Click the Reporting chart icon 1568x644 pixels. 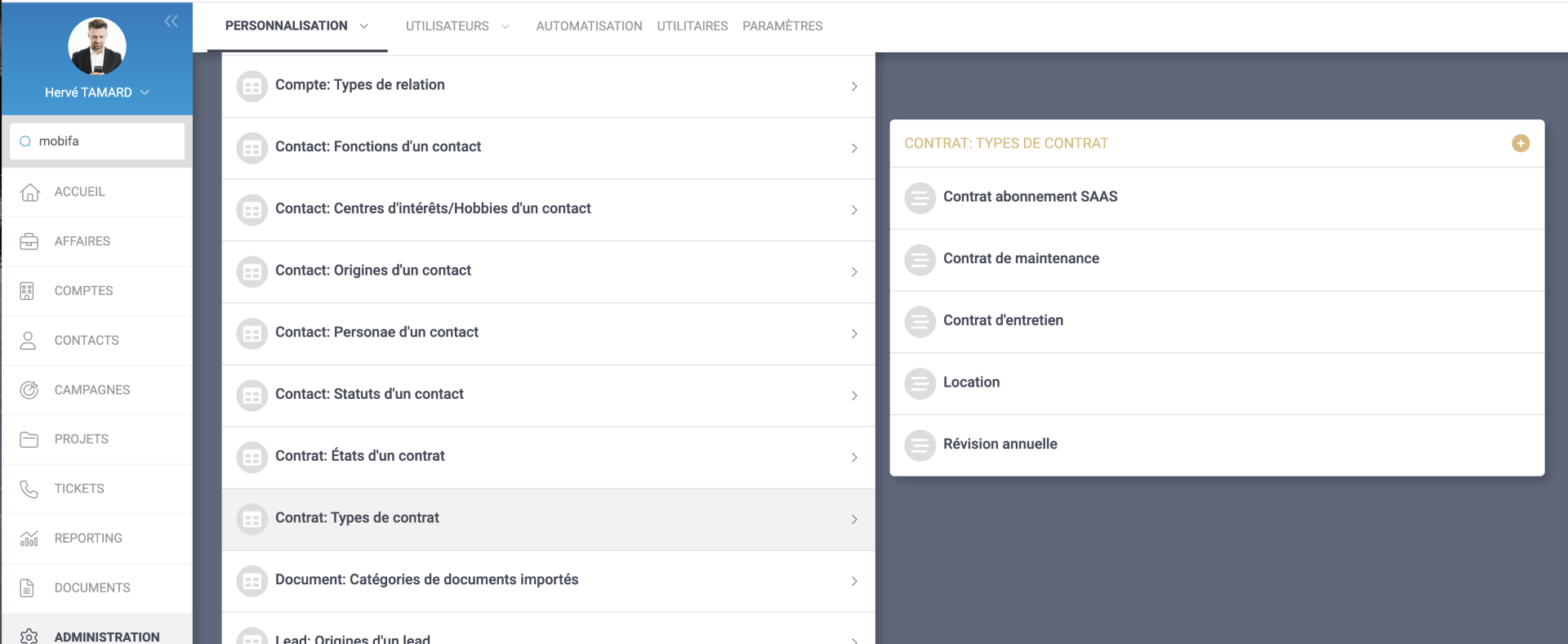tap(29, 539)
